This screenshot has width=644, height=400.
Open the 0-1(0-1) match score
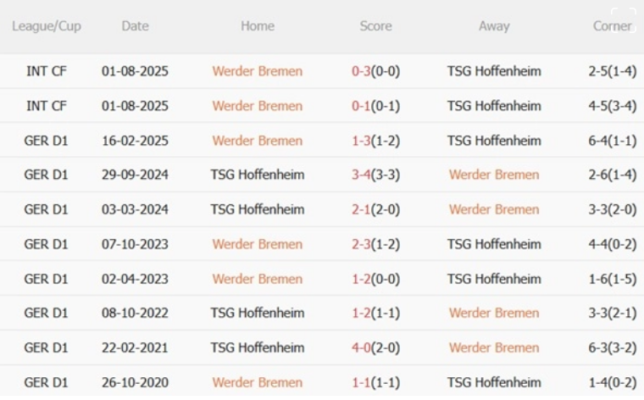click(x=375, y=106)
